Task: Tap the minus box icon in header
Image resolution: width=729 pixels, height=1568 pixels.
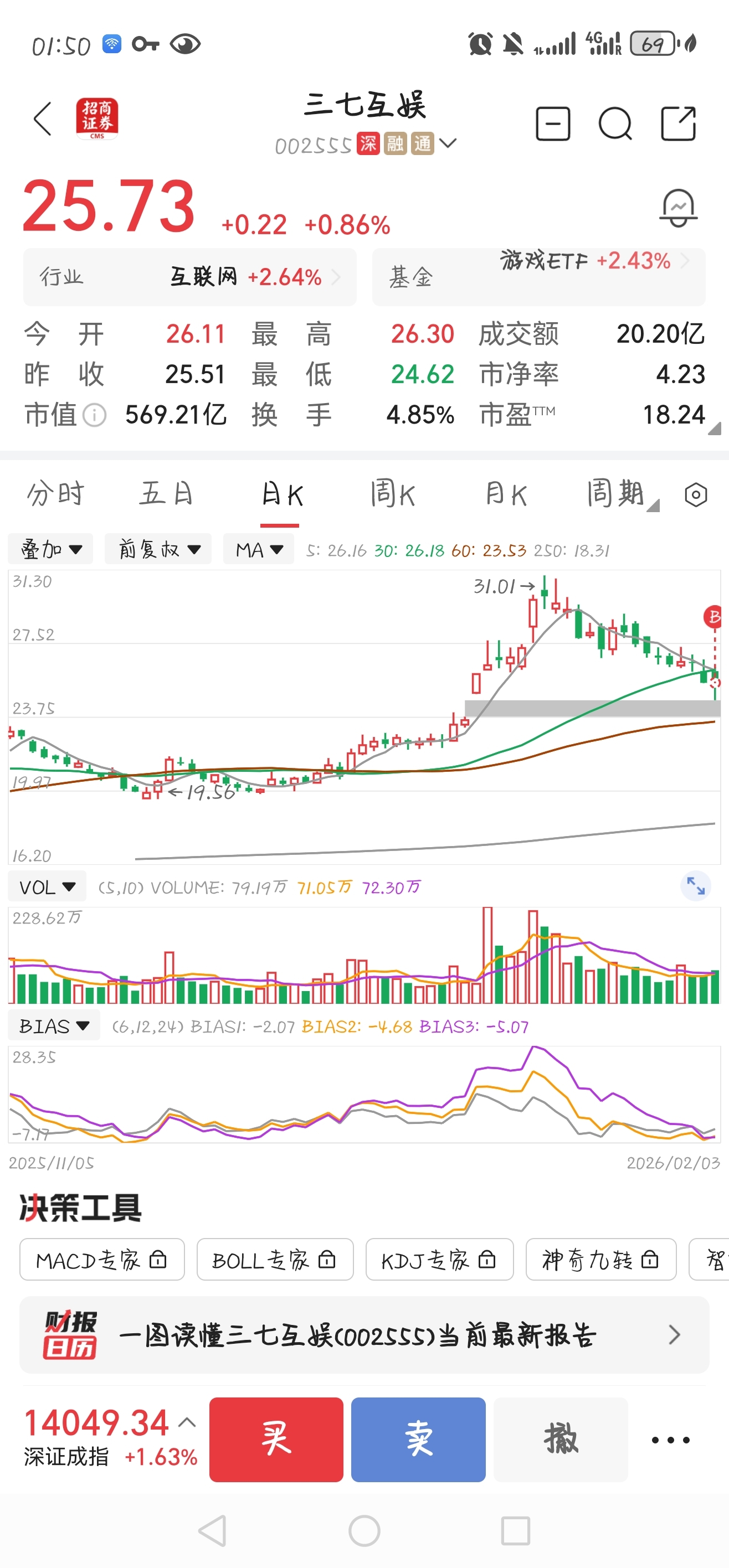Action: (553, 124)
